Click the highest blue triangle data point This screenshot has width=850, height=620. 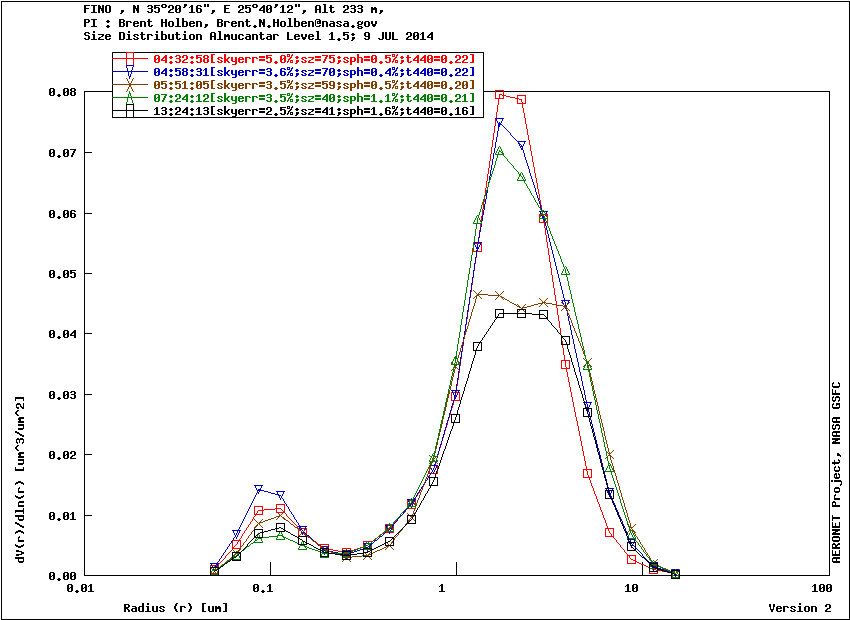pos(500,123)
